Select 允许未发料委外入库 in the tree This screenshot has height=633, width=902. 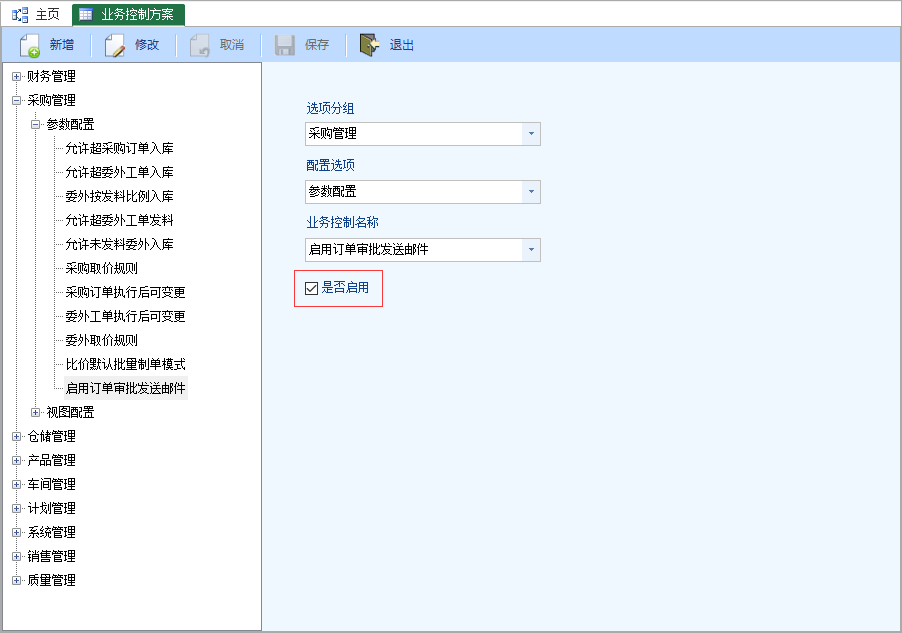coord(119,245)
